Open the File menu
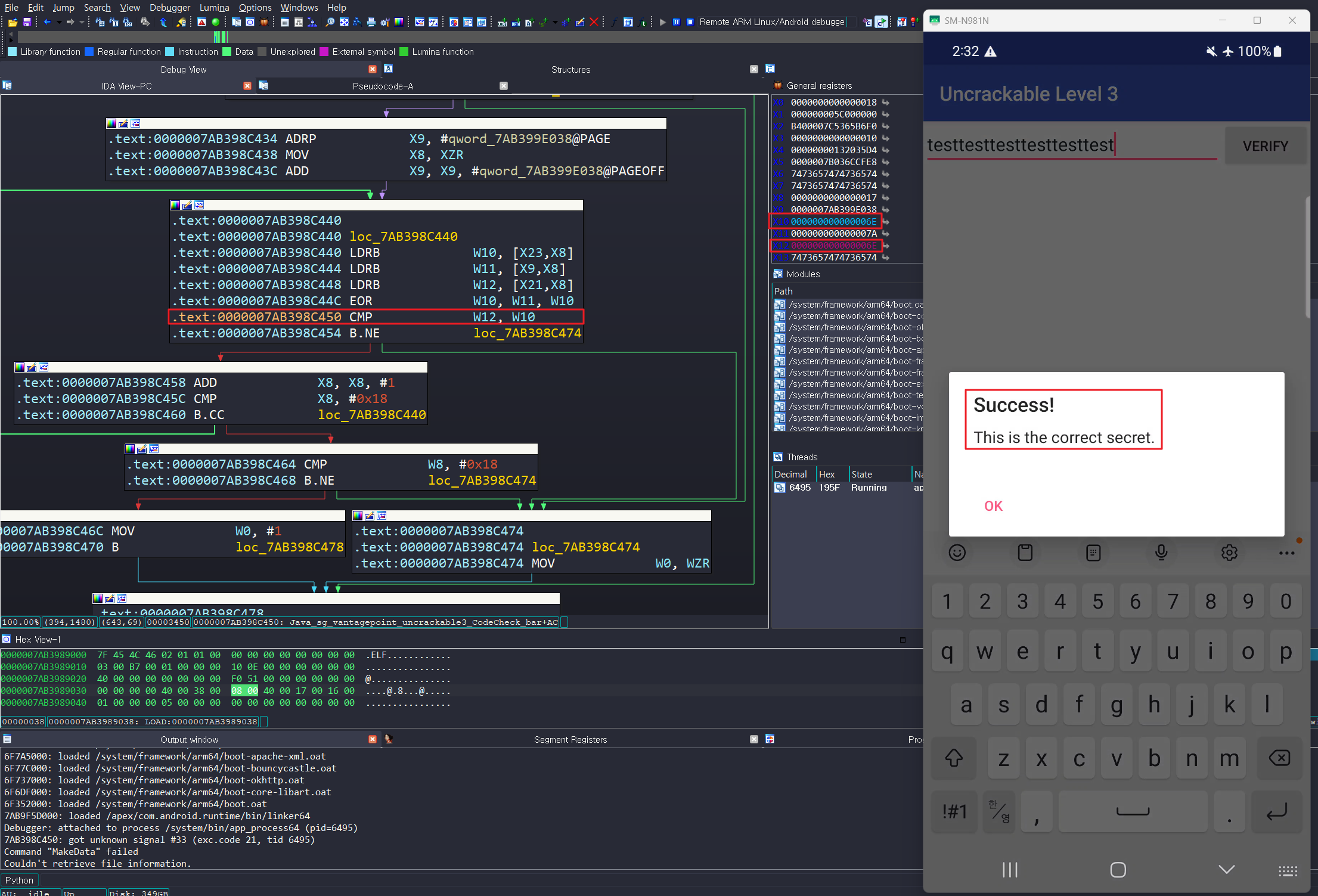The image size is (1318, 896). pos(11,7)
